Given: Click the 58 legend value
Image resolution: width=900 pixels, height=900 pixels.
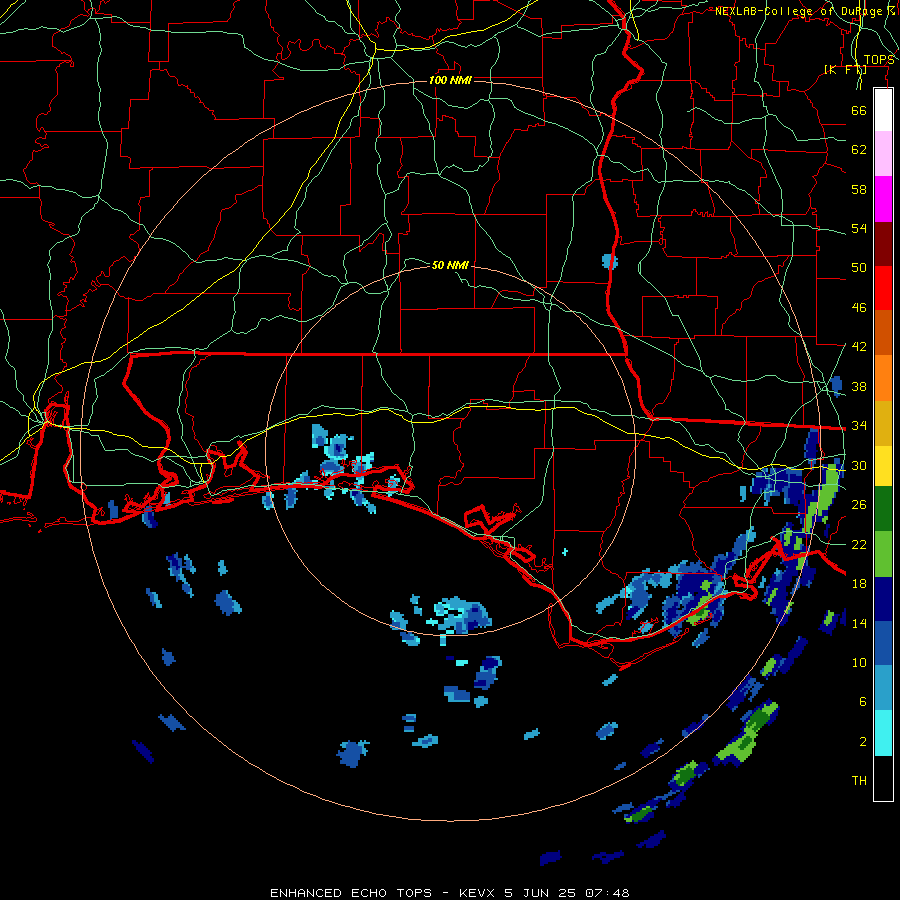Looking at the screenshot, I should [859, 189].
